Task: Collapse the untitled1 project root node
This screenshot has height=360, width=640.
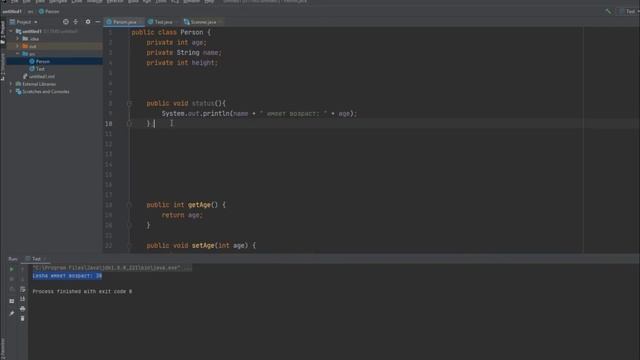Action: pyautogui.click(x=11, y=31)
